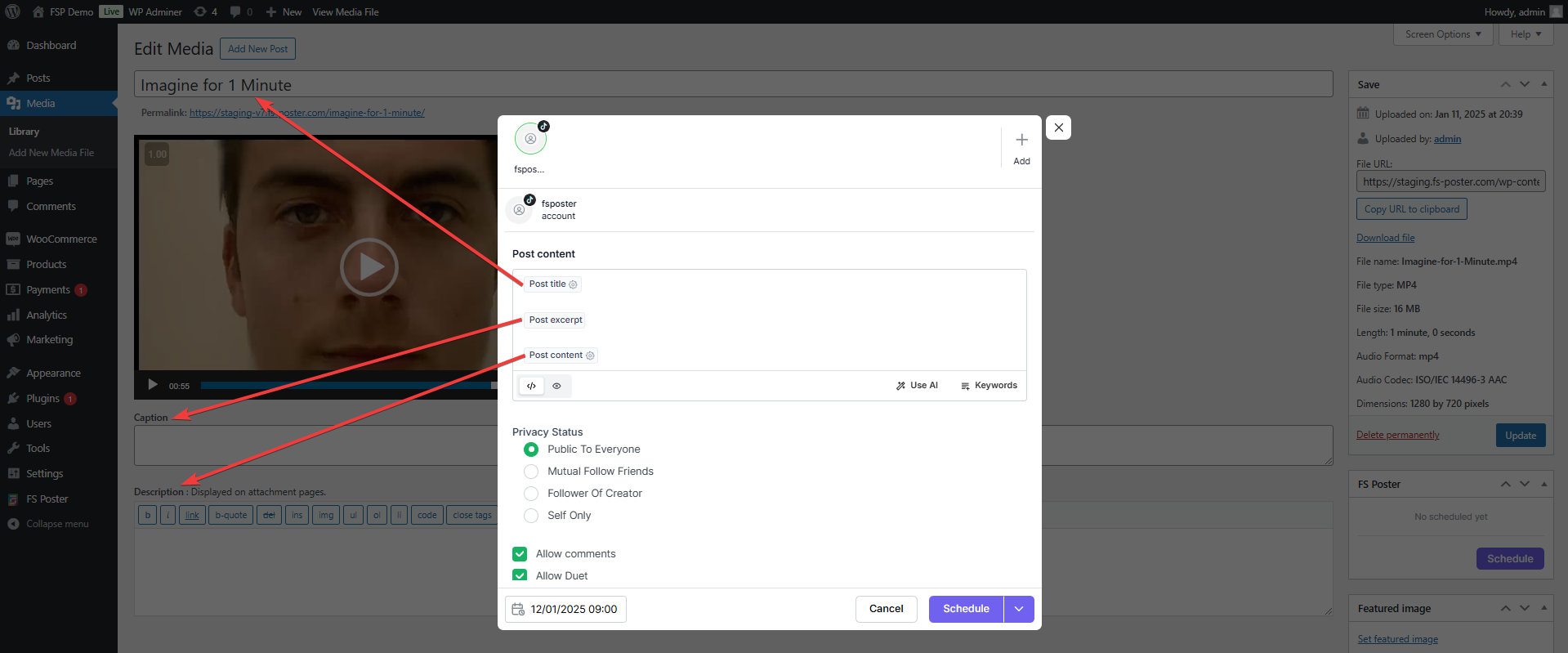
Task: Open the permalink URL
Action: tap(307, 113)
